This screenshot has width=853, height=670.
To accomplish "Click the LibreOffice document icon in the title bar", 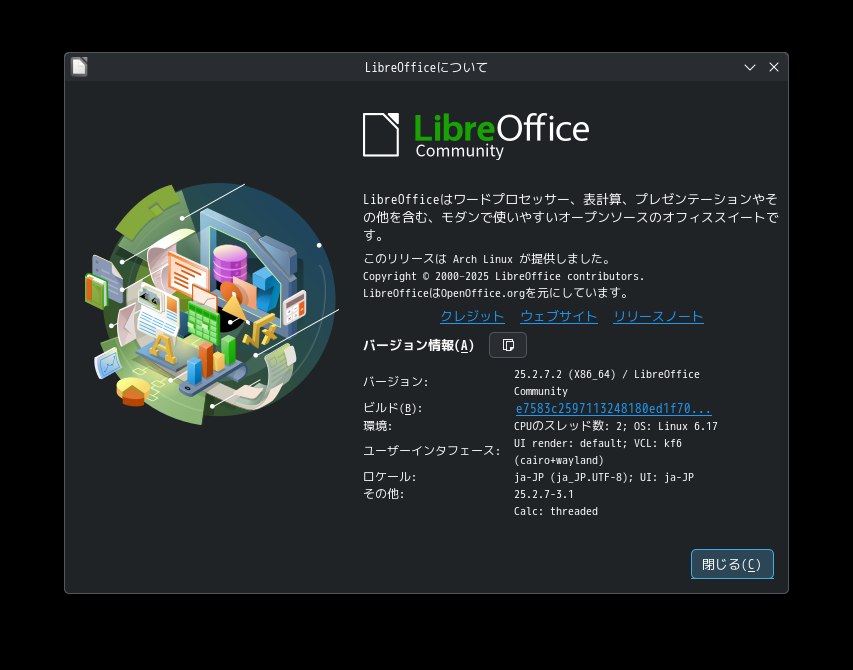I will pyautogui.click(x=79, y=67).
